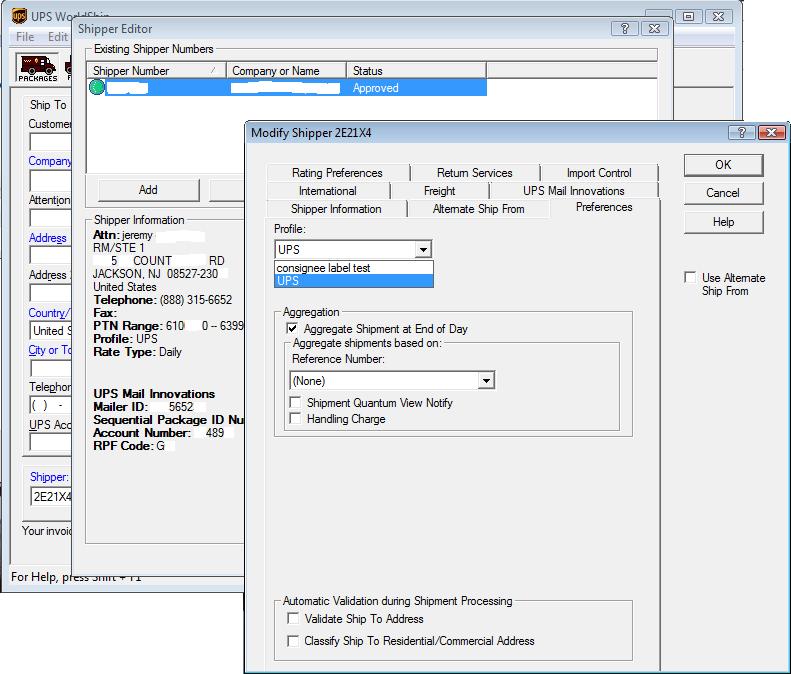Click the UPS shield logo in WorldShip title bar
The height and width of the screenshot is (674, 791).
tap(19, 16)
